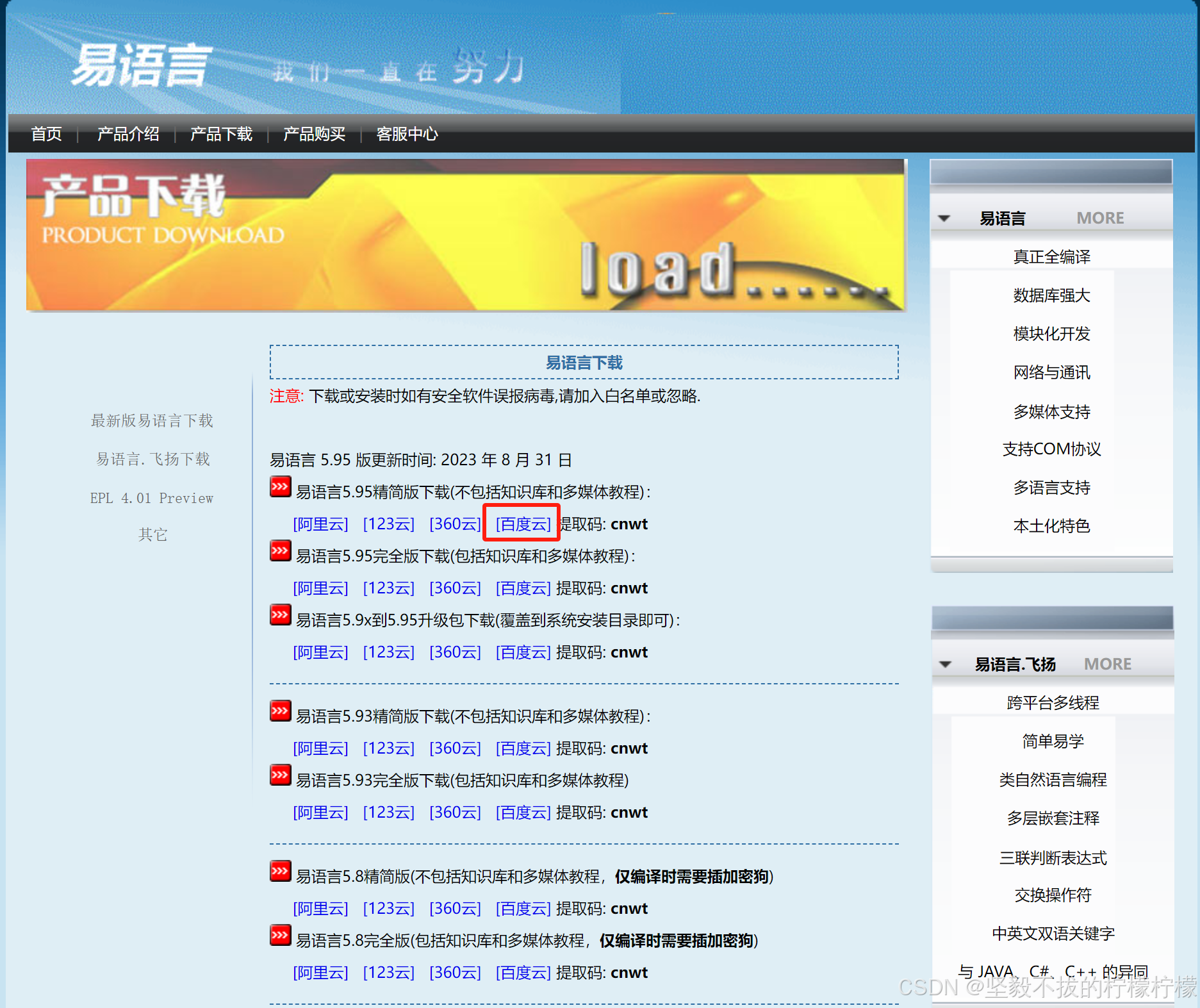Open 网络与通讯 sidebar item
The width and height of the screenshot is (1200, 1008).
click(1052, 372)
